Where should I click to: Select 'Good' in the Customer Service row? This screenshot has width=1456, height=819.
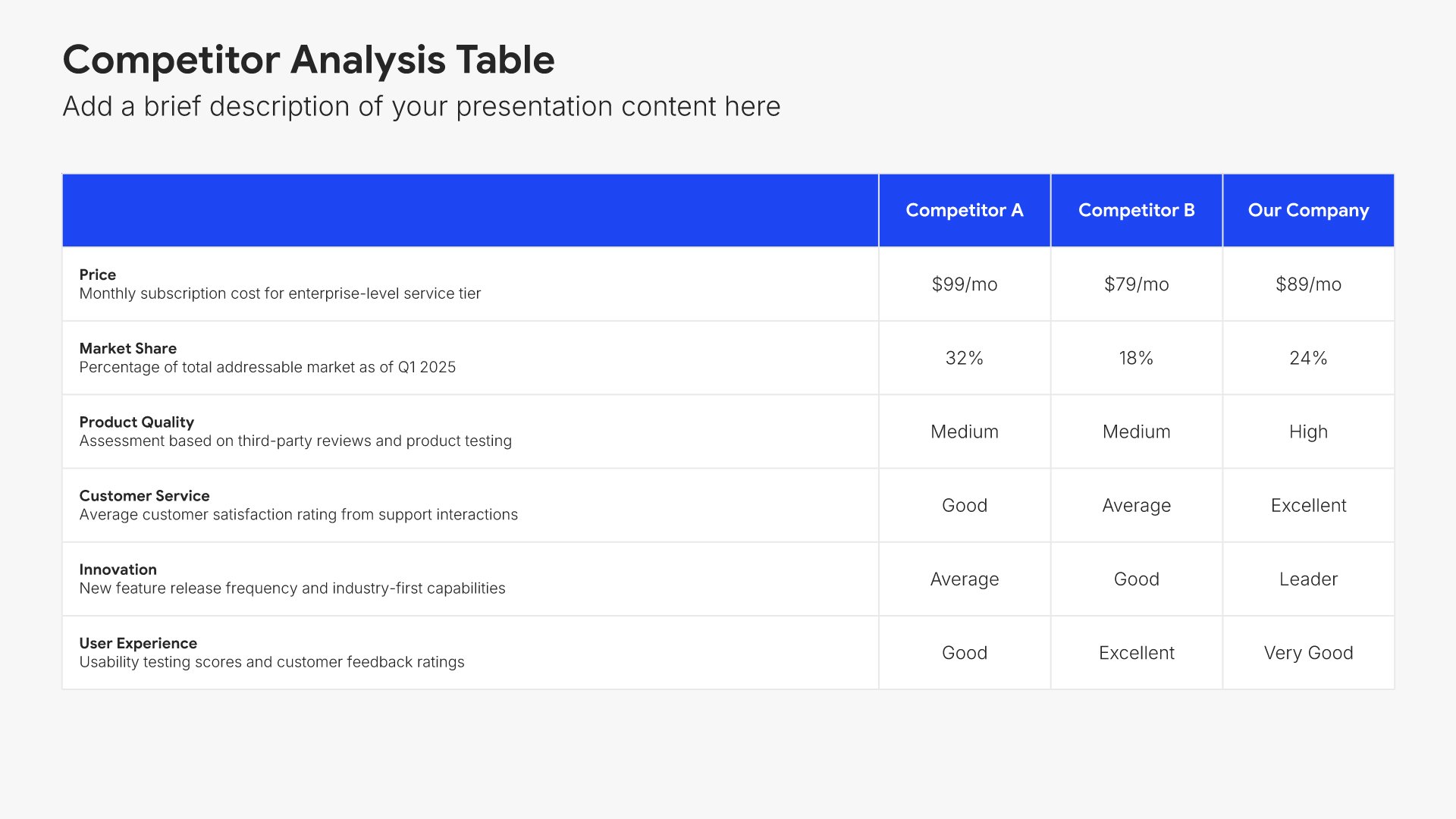(x=965, y=505)
